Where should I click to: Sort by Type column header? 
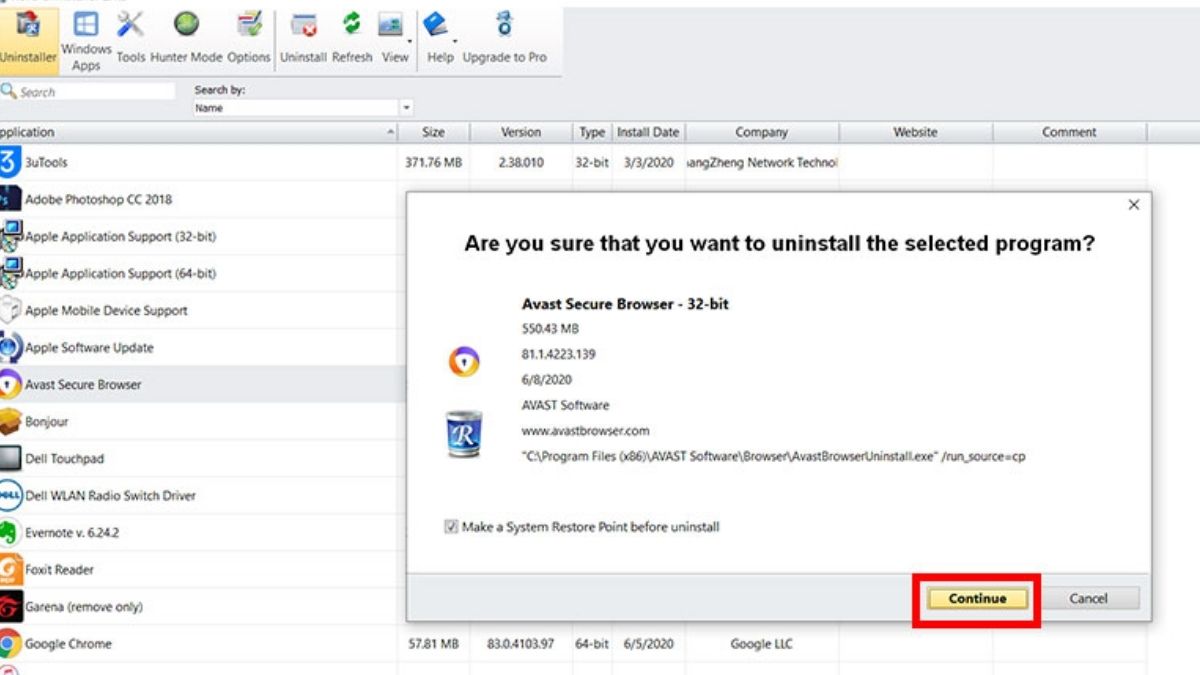point(592,132)
